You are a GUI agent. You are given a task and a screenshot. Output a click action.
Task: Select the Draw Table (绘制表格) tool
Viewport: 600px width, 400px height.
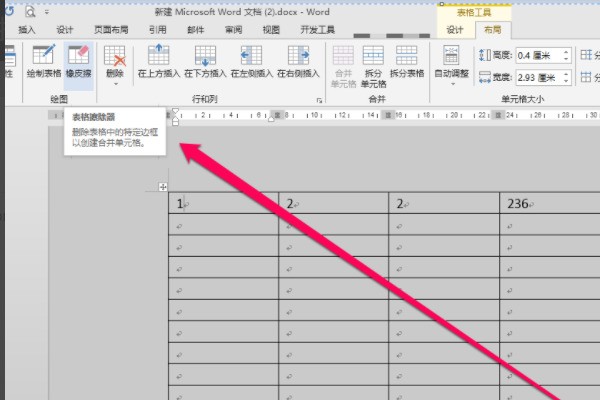[44, 61]
